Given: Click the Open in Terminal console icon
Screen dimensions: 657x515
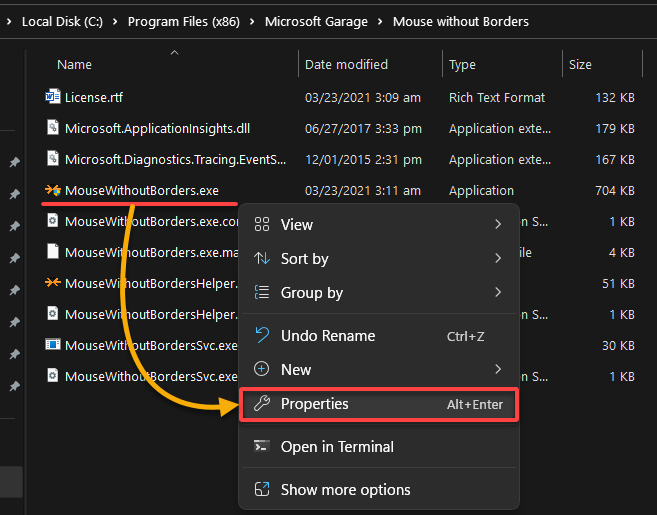Looking at the screenshot, I should [x=262, y=446].
